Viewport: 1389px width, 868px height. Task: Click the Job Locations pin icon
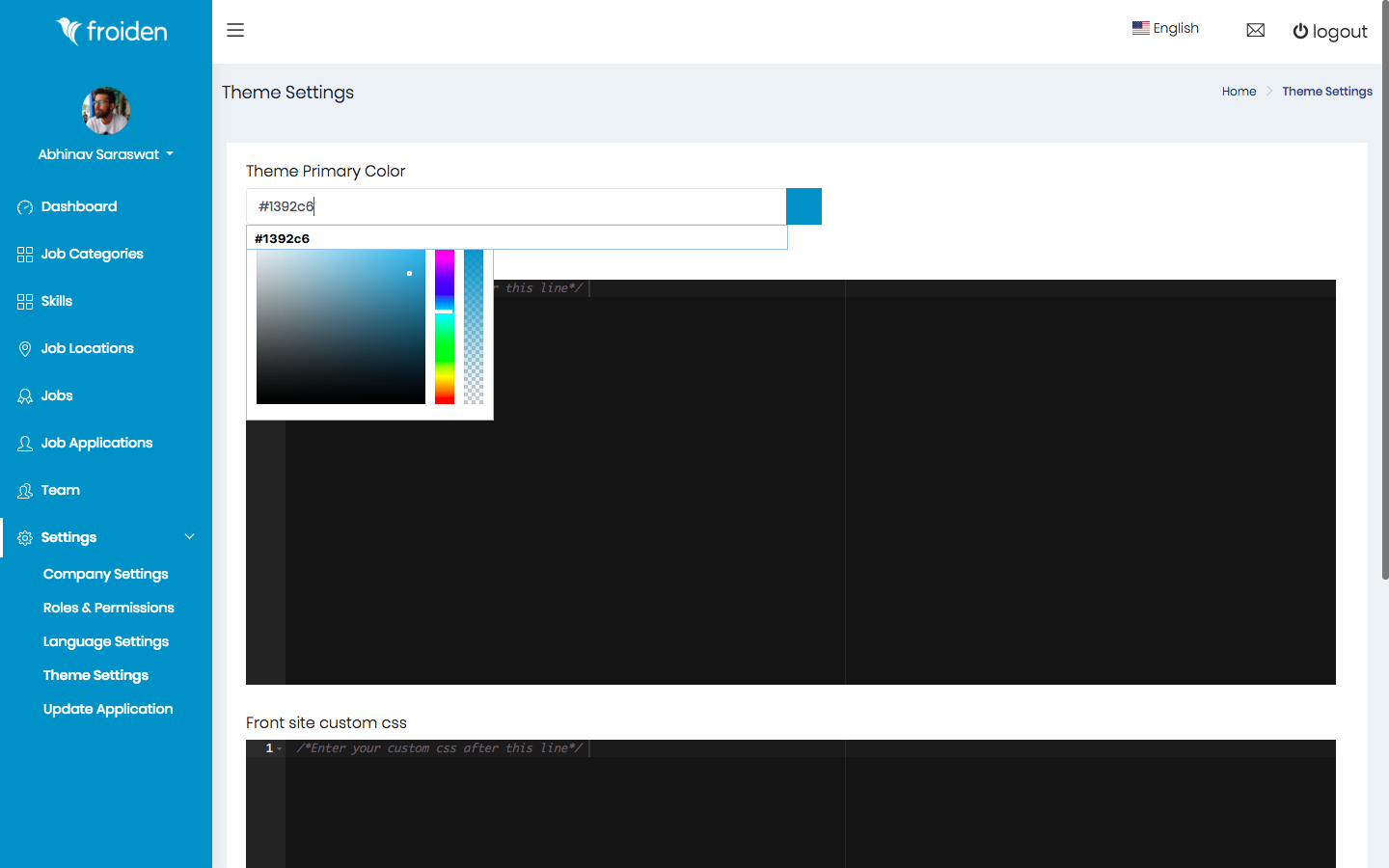(25, 349)
